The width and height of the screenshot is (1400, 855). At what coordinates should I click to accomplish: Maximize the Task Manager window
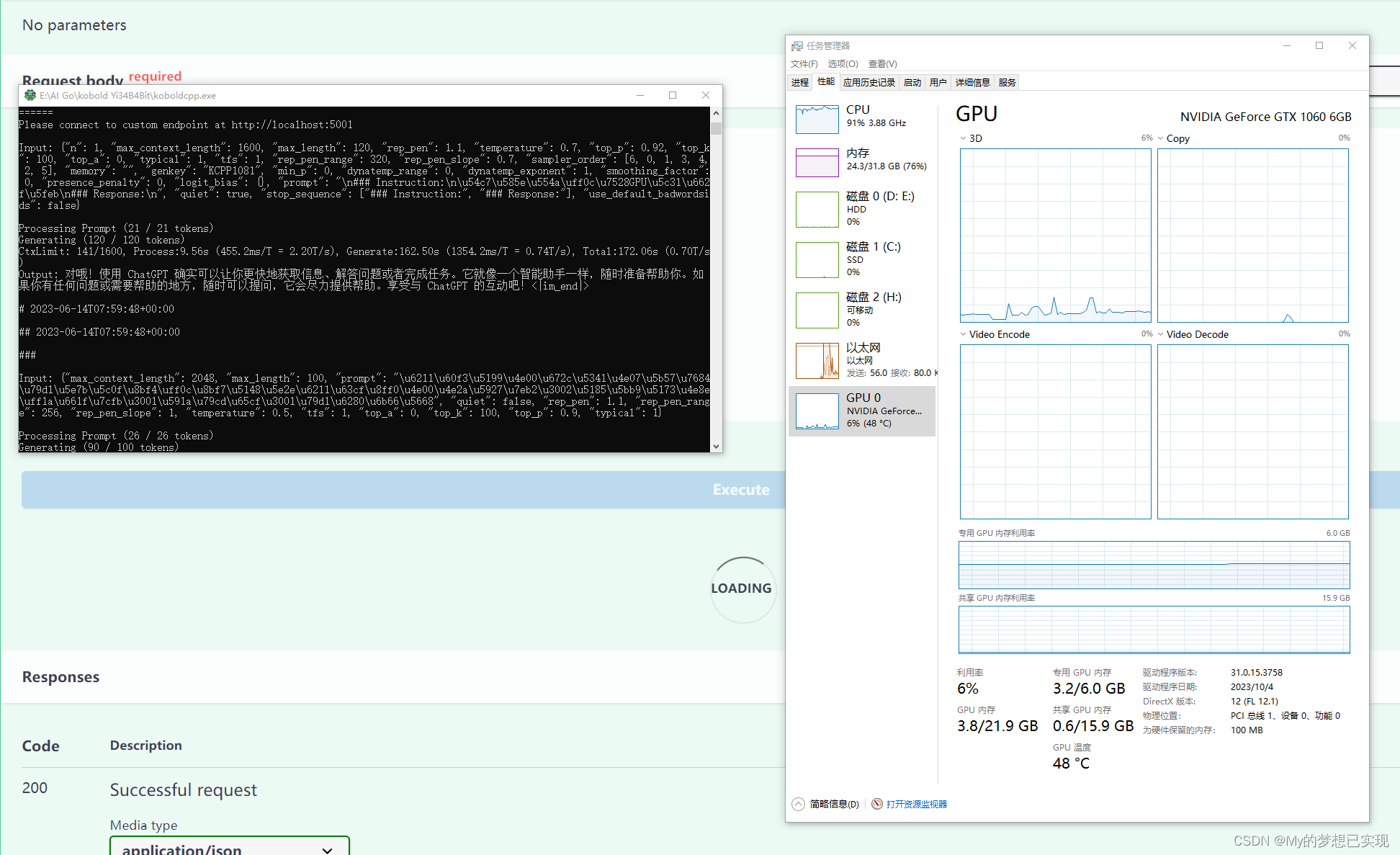pyautogui.click(x=1319, y=45)
